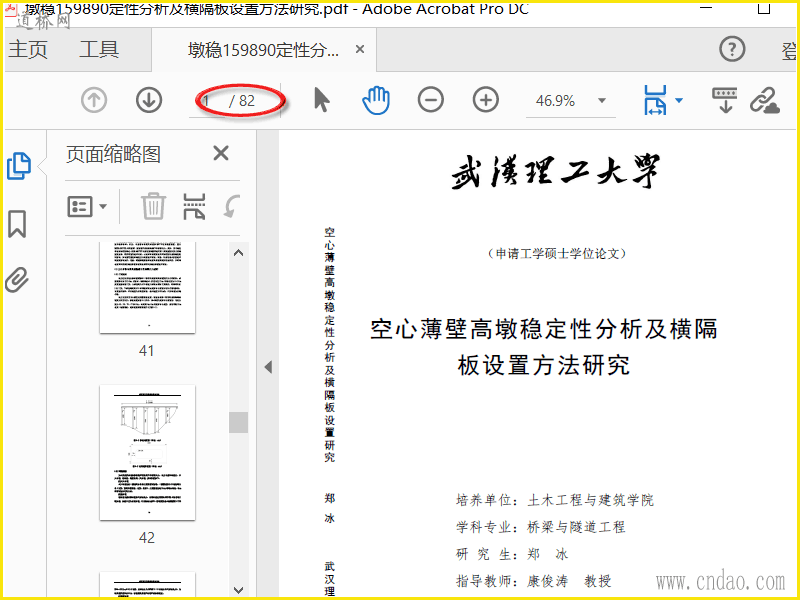Go to previous page with up arrow

(x=94, y=100)
